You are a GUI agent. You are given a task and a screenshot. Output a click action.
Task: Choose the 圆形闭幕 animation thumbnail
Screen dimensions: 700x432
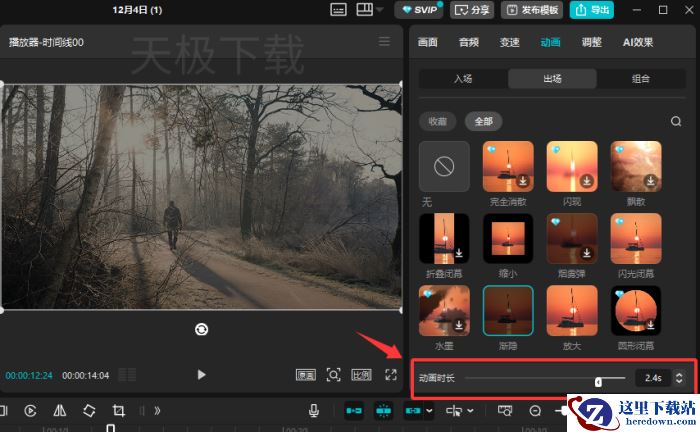636,311
